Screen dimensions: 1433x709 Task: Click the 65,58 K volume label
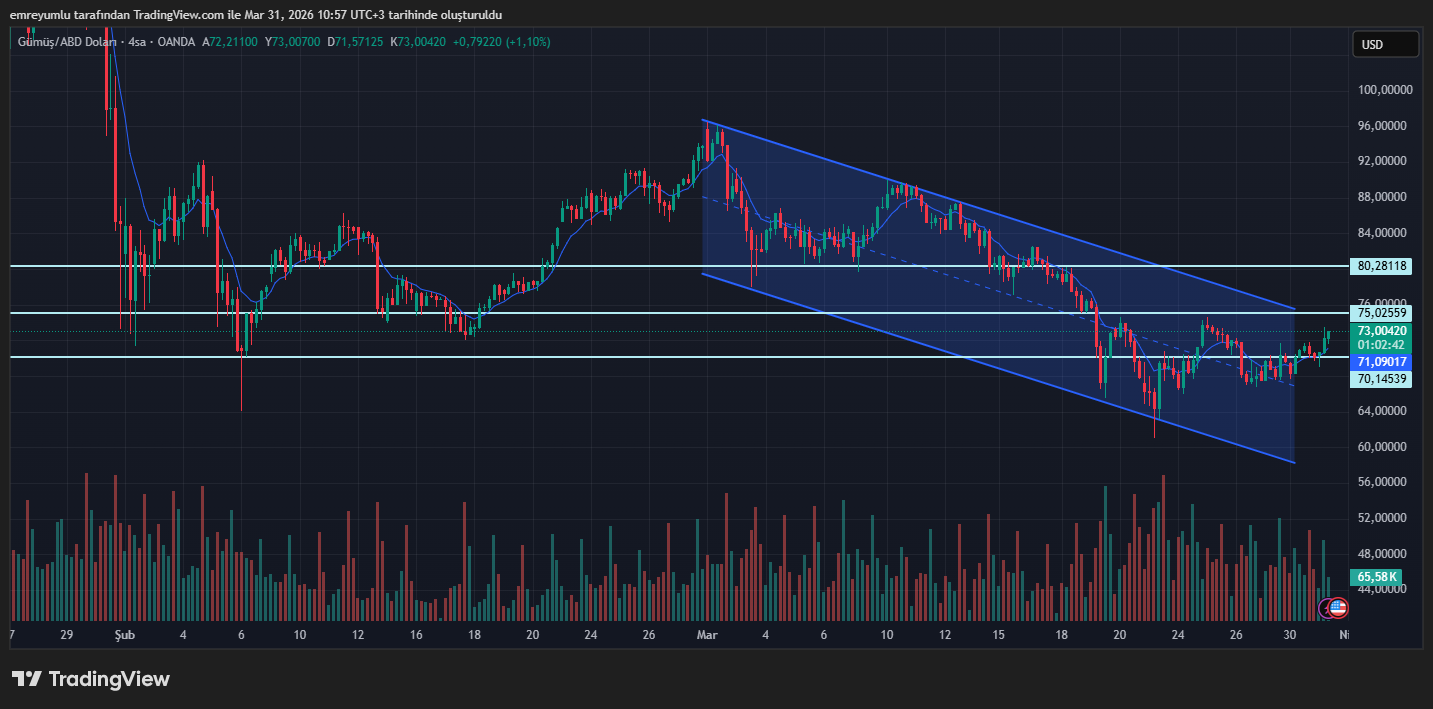coord(1378,577)
